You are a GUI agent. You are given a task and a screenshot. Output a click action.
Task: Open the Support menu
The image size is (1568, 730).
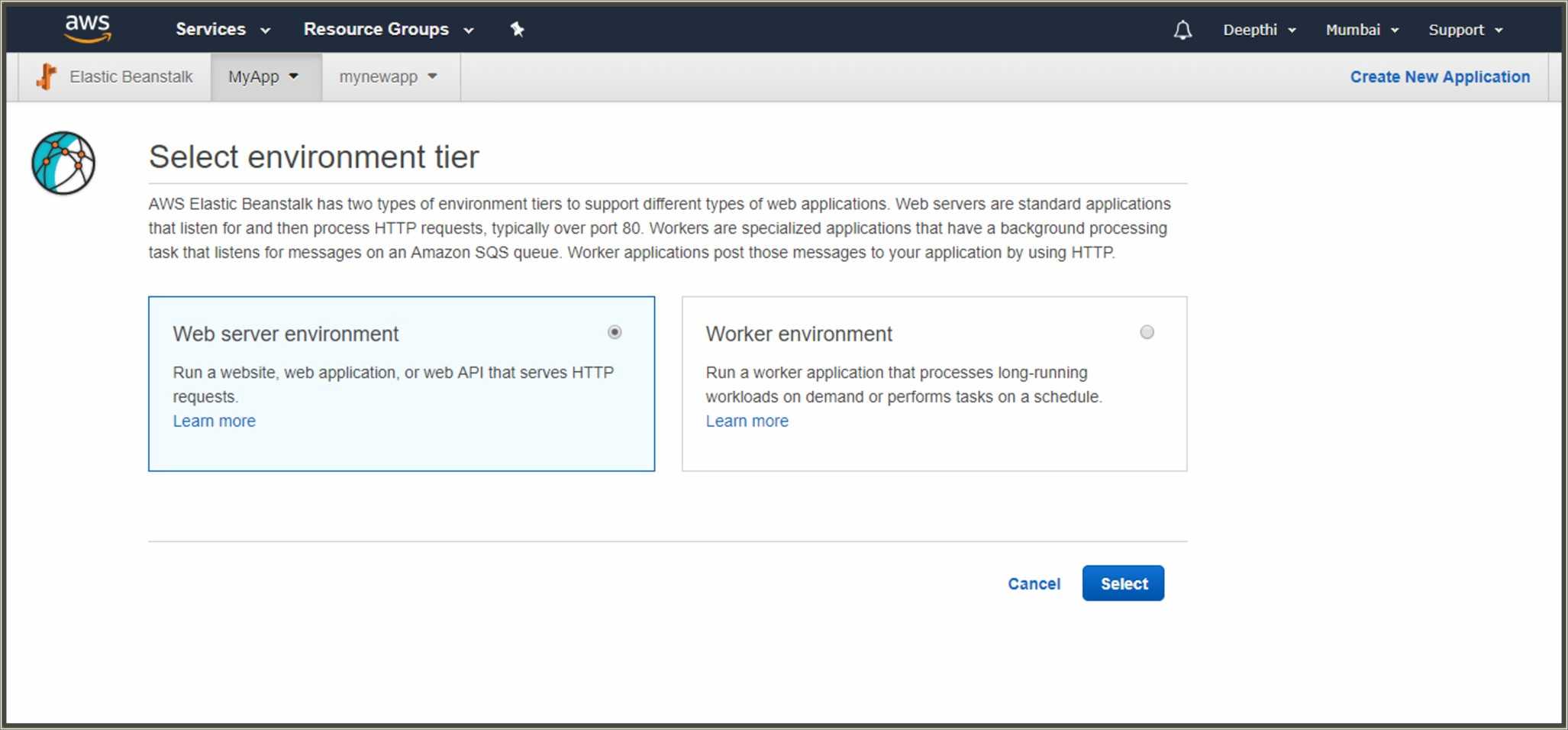tap(1464, 30)
